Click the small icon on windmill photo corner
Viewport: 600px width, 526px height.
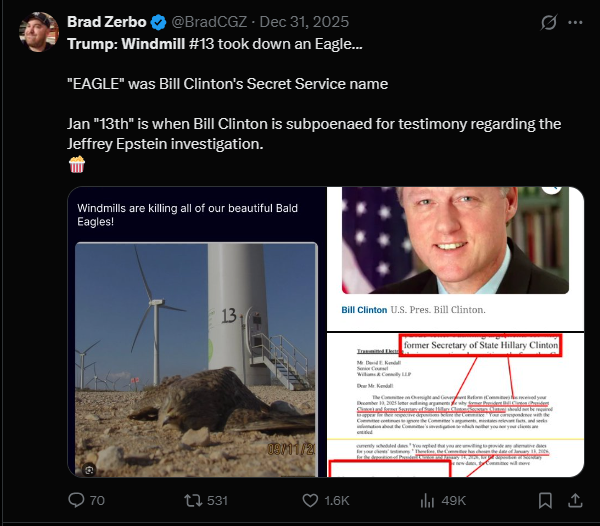point(89,468)
